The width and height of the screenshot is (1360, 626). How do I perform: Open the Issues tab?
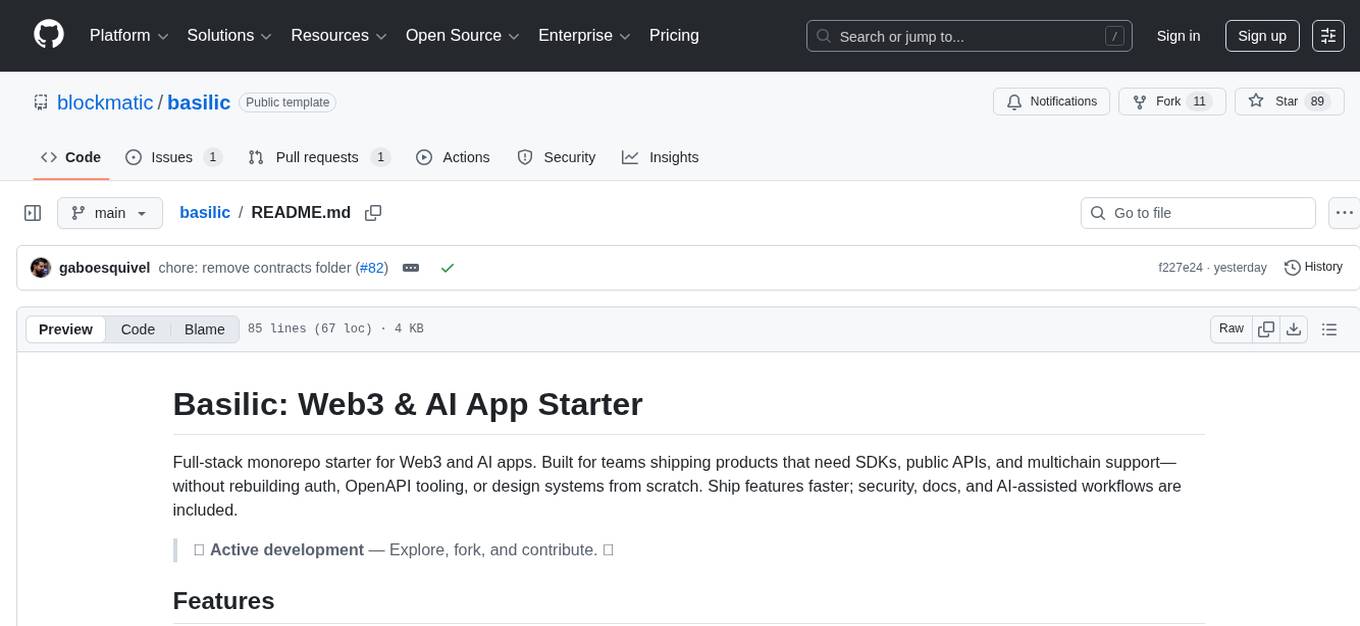tap(172, 157)
